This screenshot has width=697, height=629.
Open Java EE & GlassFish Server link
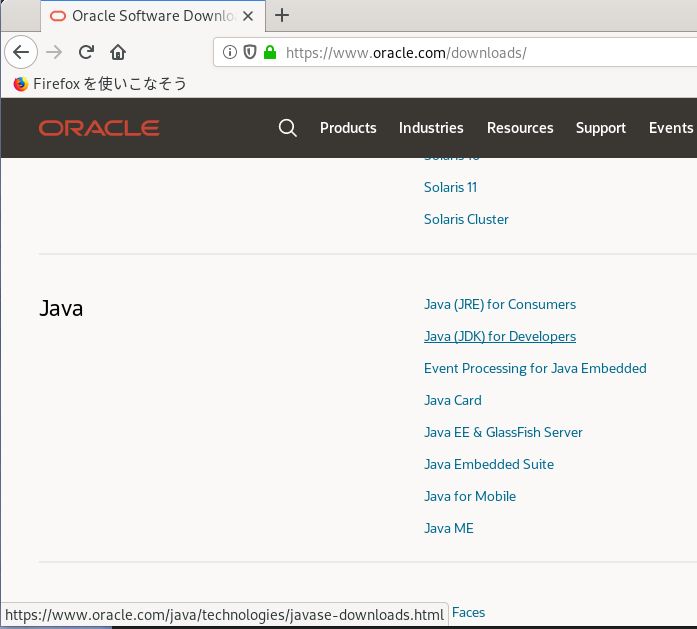pos(503,433)
